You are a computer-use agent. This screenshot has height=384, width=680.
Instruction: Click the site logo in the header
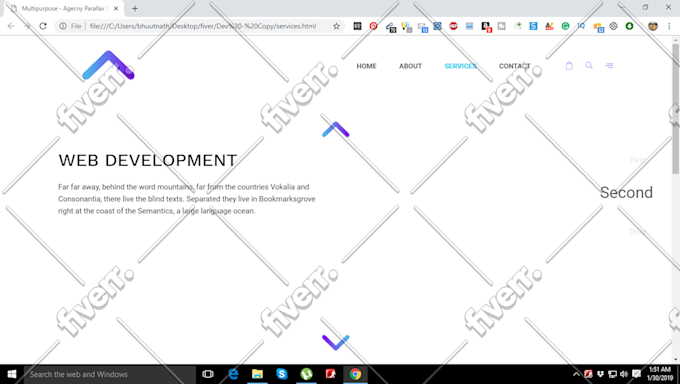click(x=108, y=65)
